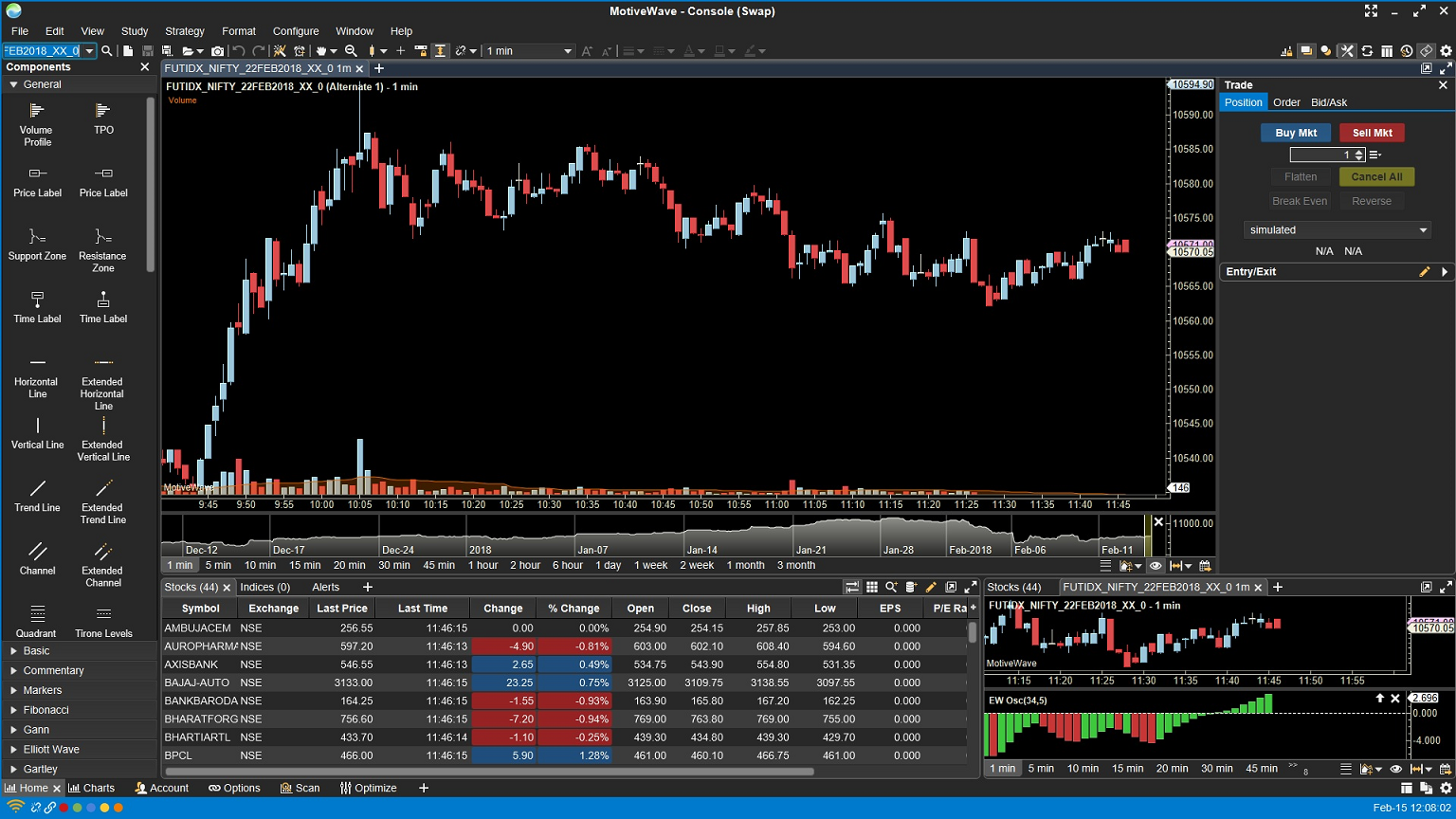Viewport: 1456px width, 819px height.
Task: Select the Trend Line component
Action: click(x=37, y=496)
